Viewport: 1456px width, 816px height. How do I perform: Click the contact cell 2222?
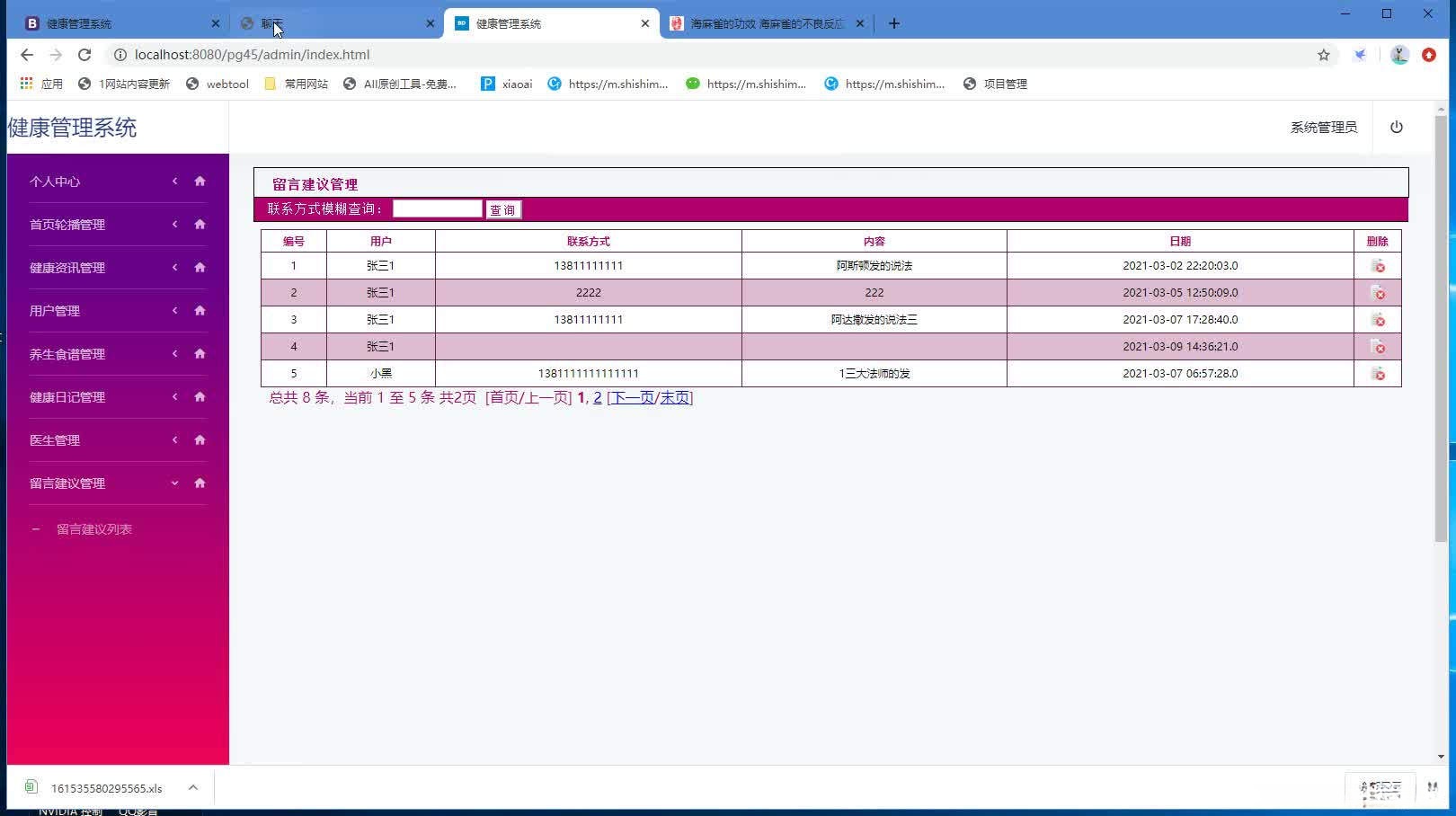589,293
